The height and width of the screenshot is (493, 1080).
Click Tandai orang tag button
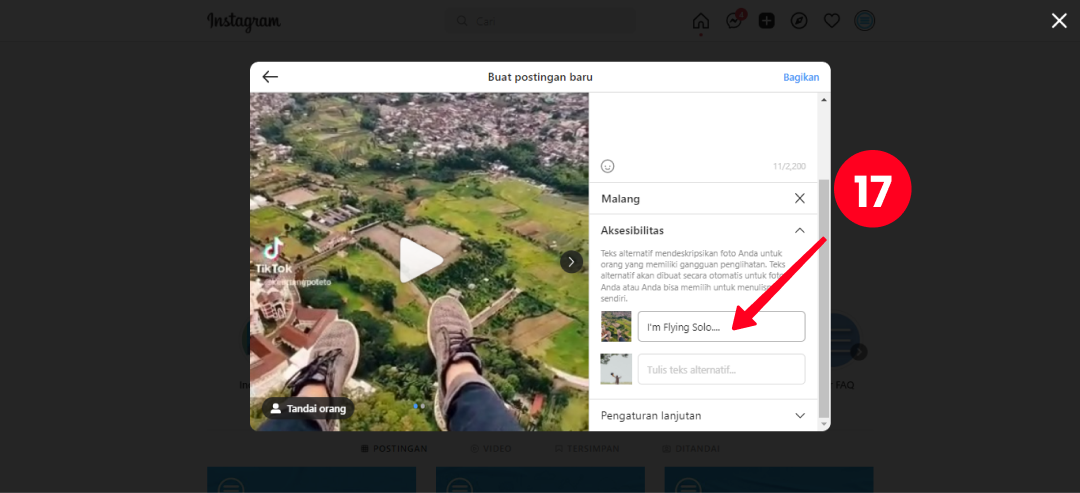308,408
